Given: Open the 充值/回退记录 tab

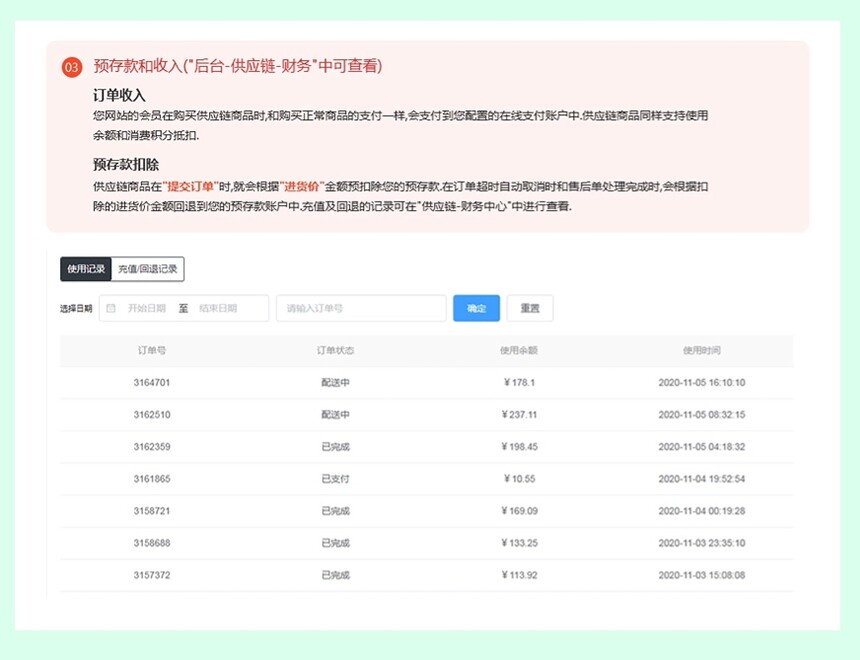Looking at the screenshot, I should (x=148, y=269).
